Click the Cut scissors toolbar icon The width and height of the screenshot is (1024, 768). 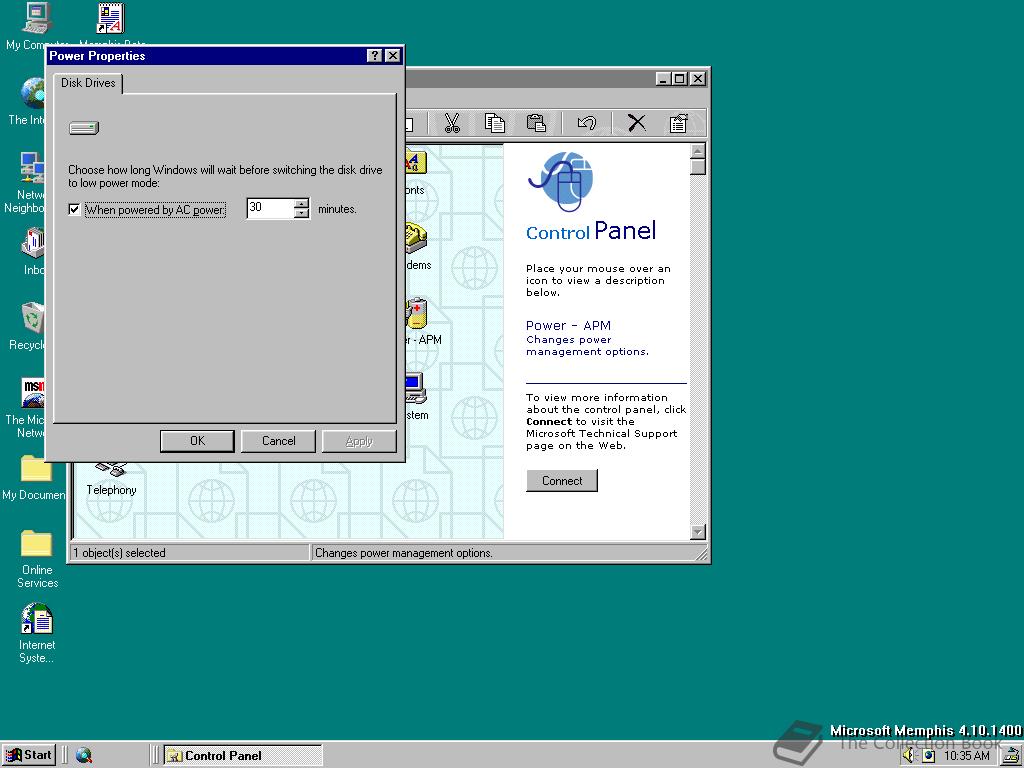point(452,123)
